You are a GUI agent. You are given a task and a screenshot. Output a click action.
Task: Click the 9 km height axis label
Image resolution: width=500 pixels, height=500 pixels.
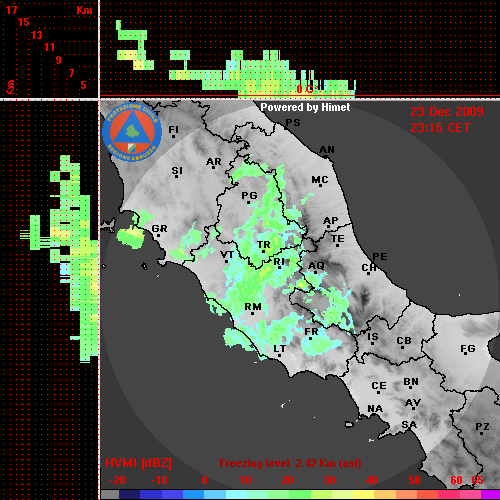[59, 60]
